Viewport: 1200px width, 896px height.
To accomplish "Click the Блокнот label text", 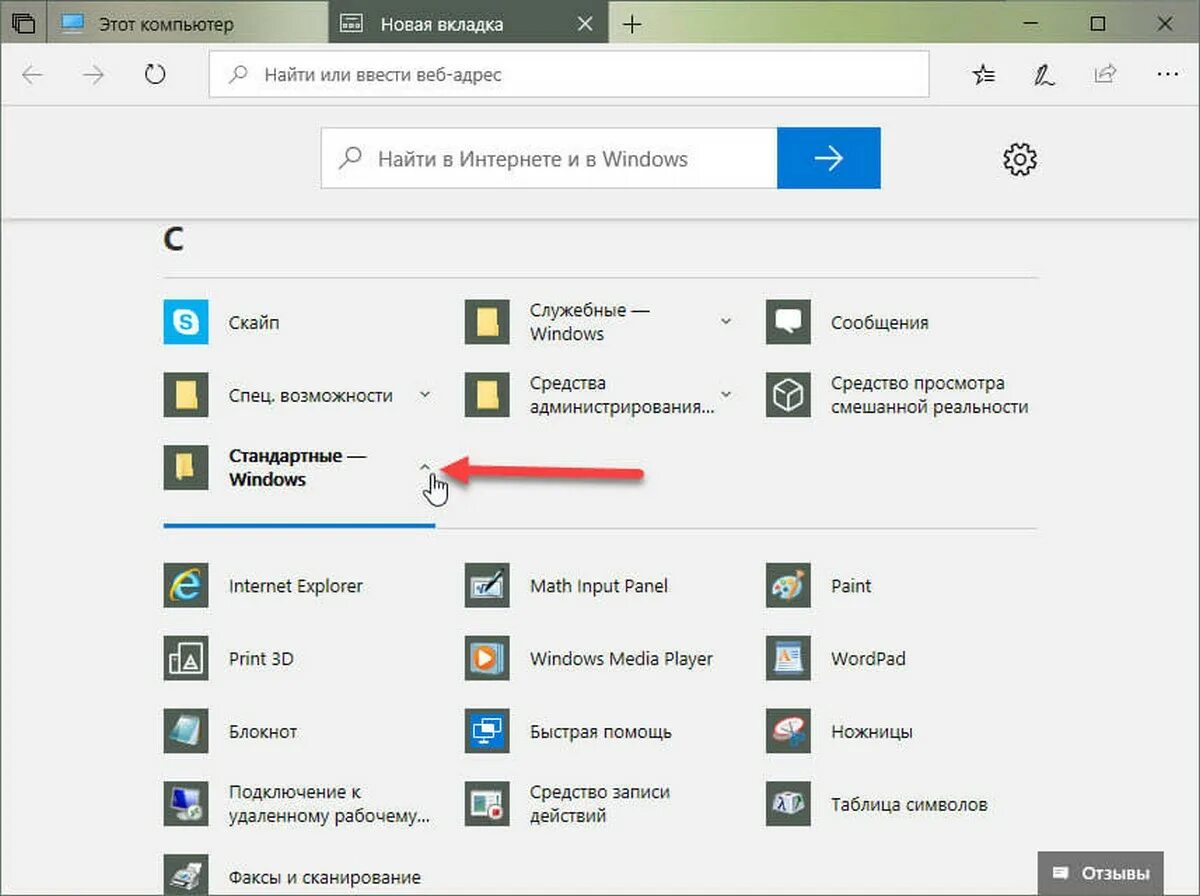I will pyautogui.click(x=263, y=731).
